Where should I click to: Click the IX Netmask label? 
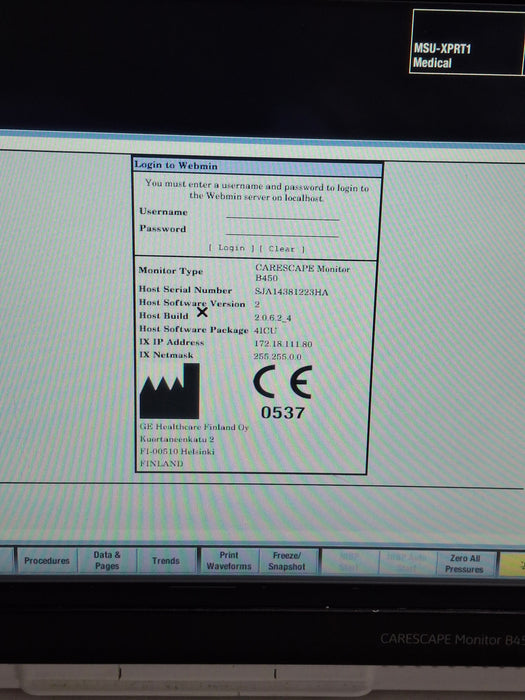coord(167,355)
